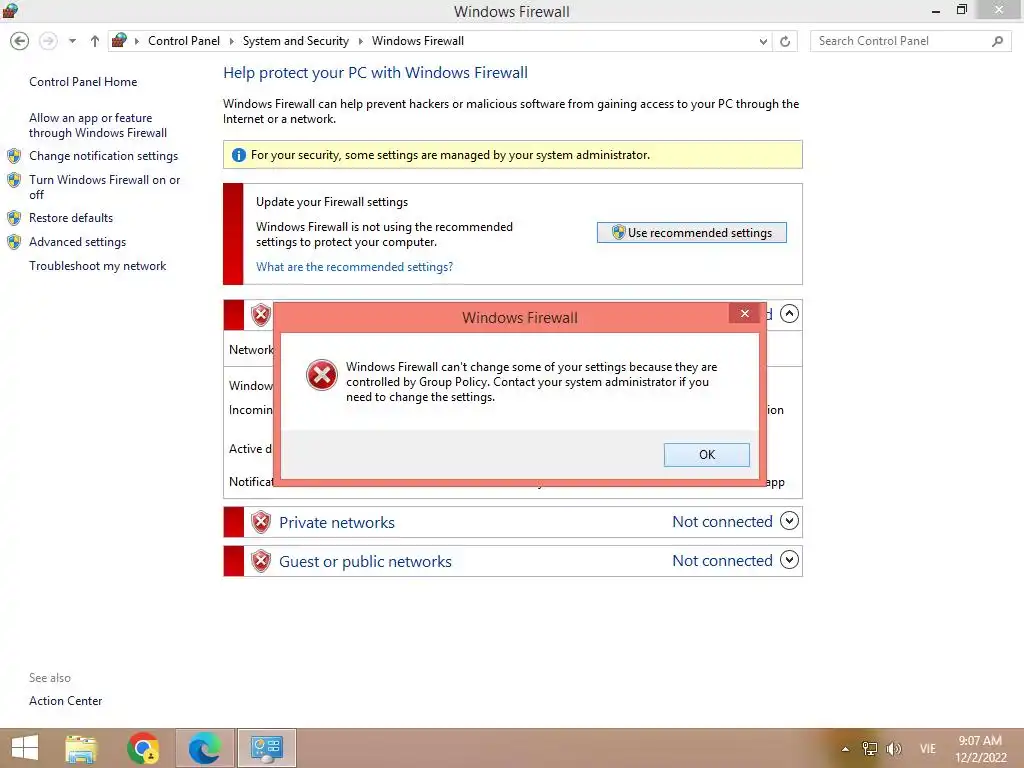The height and width of the screenshot is (768, 1024).
Task: Click the Windows Firewall title bar icon
Action: point(10,10)
